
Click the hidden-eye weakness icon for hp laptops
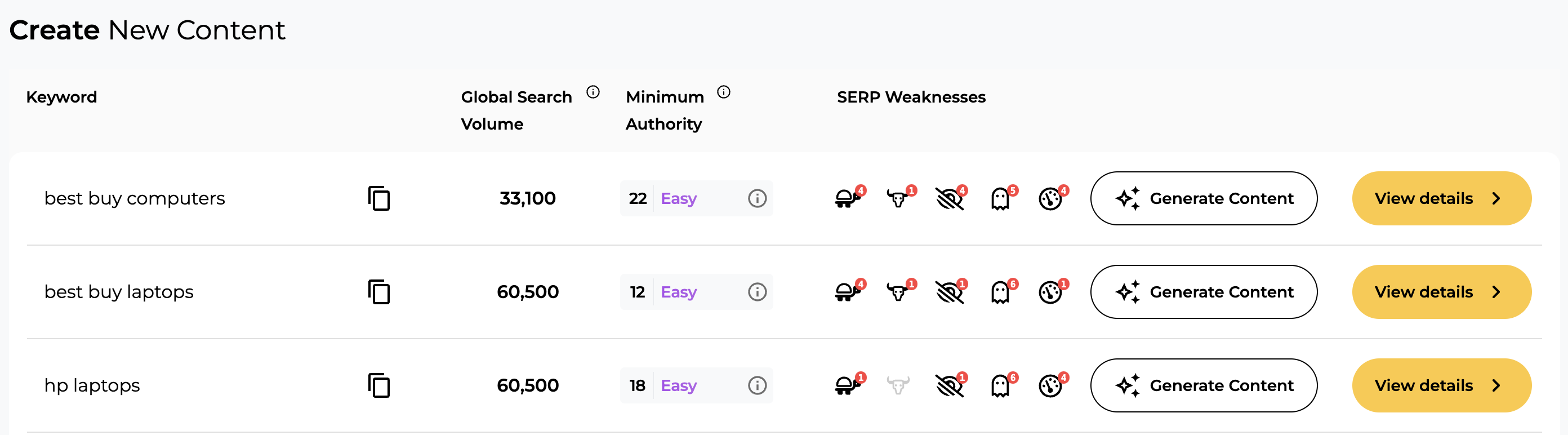point(950,385)
